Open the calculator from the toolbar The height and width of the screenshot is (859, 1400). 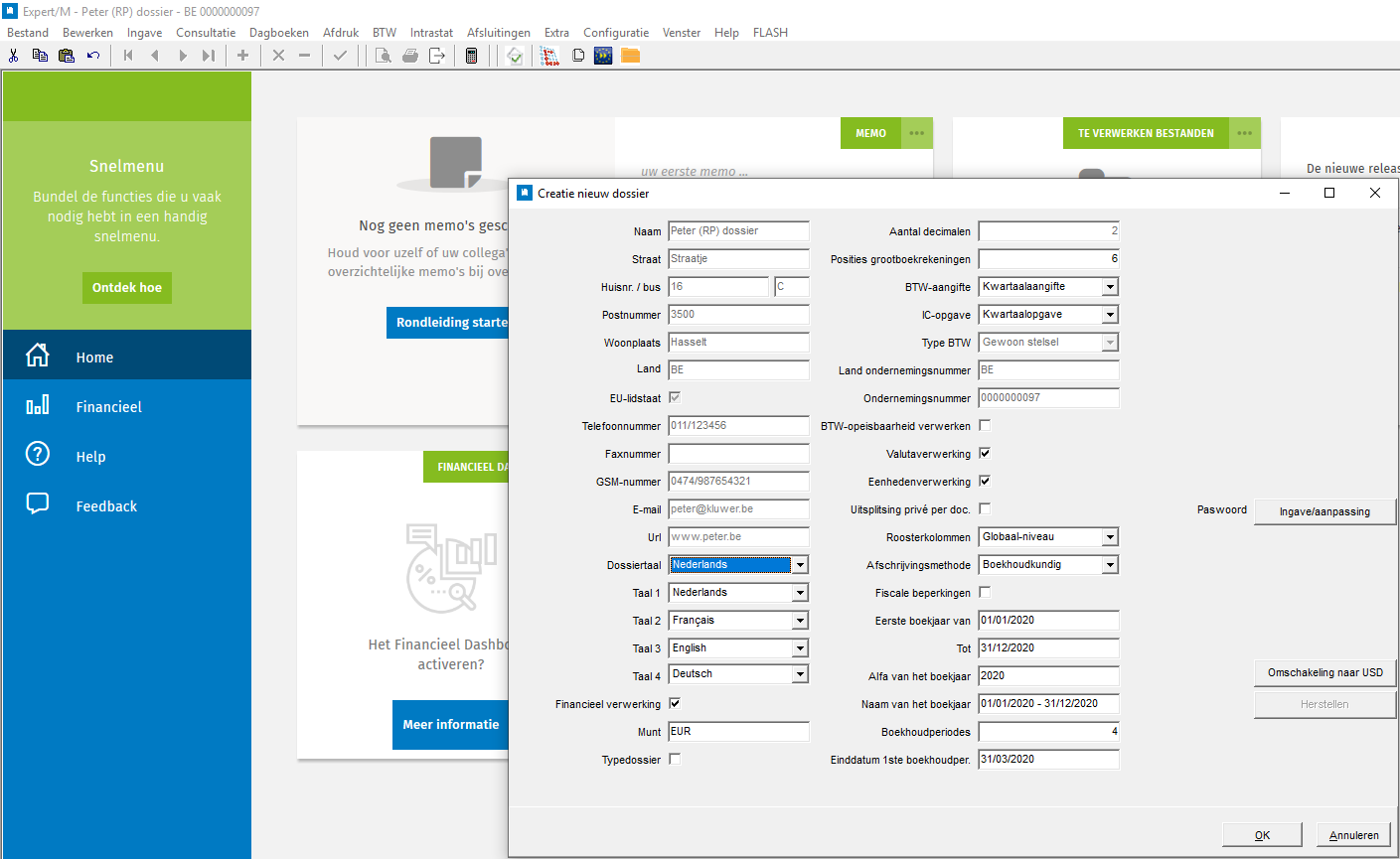click(x=471, y=56)
